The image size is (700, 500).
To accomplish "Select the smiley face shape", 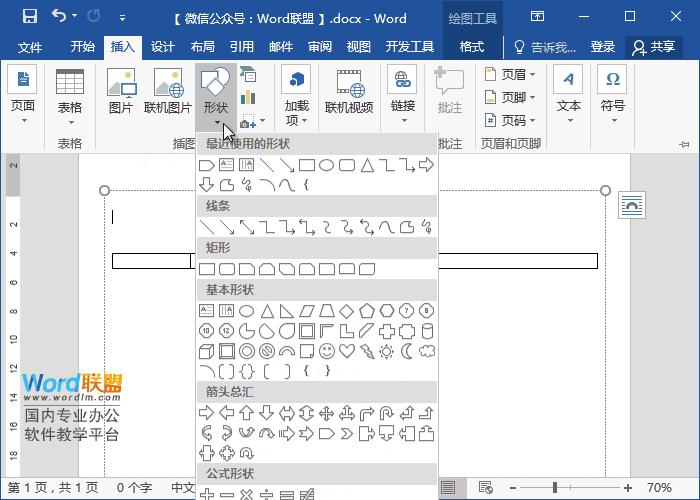I will point(327,351).
